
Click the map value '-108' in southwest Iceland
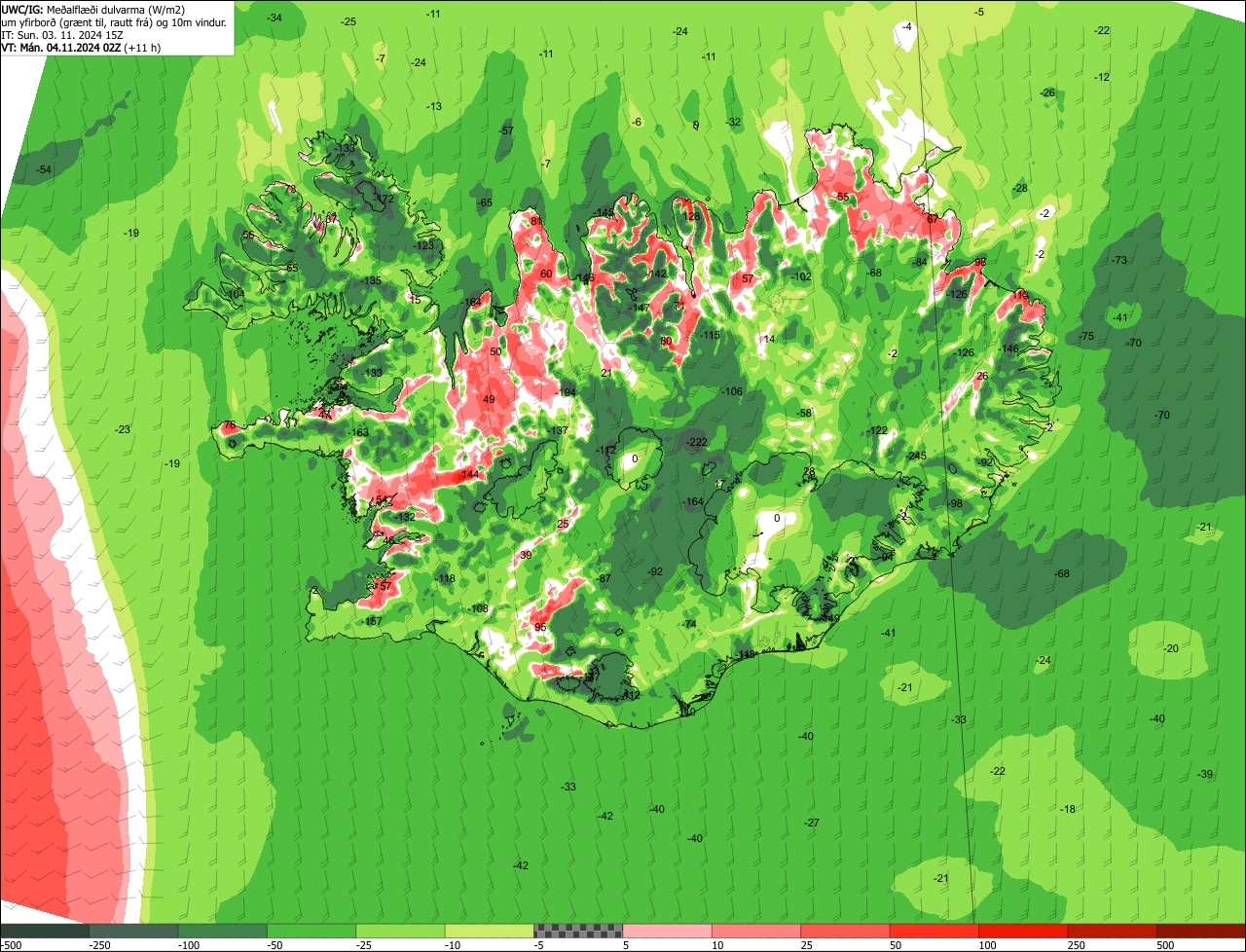point(478,608)
